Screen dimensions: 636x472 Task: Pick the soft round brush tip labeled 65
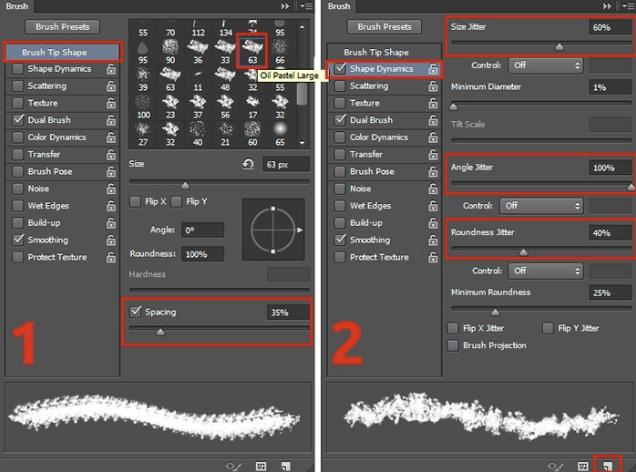click(280, 134)
